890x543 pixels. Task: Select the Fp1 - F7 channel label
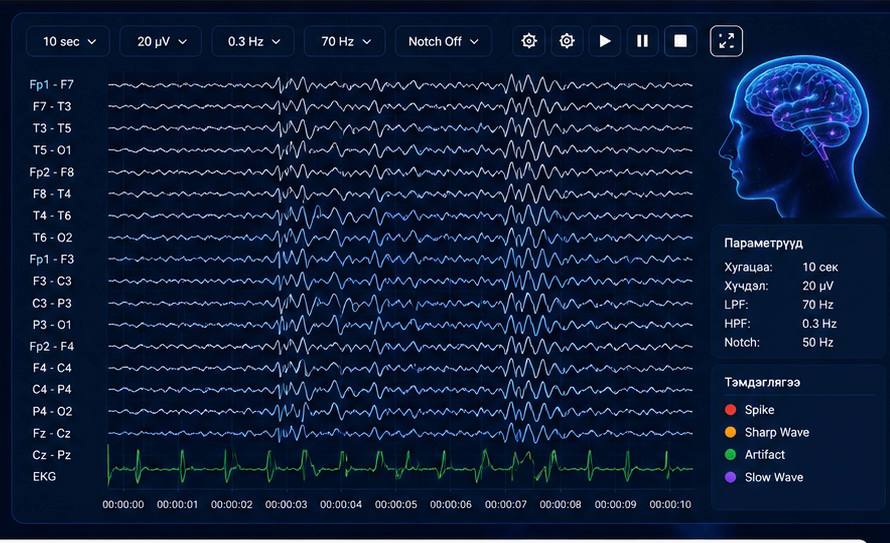tap(52, 85)
